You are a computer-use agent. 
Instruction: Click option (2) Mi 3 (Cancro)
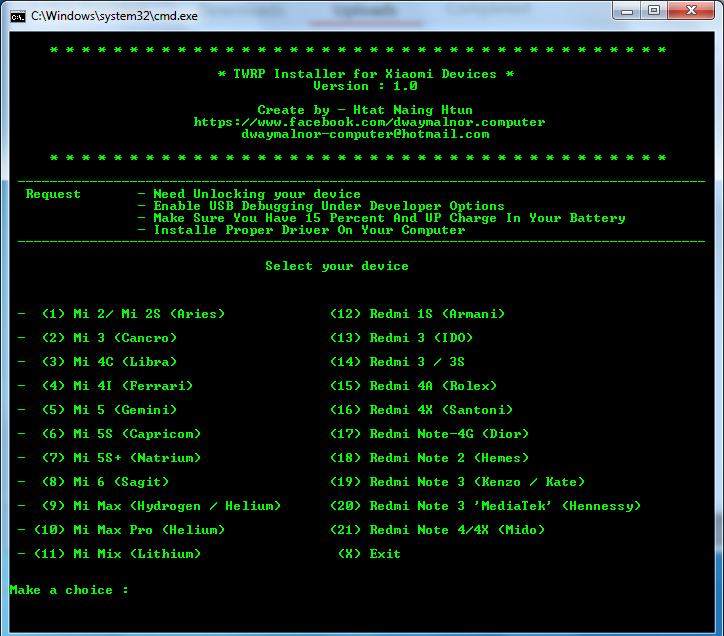pos(109,338)
